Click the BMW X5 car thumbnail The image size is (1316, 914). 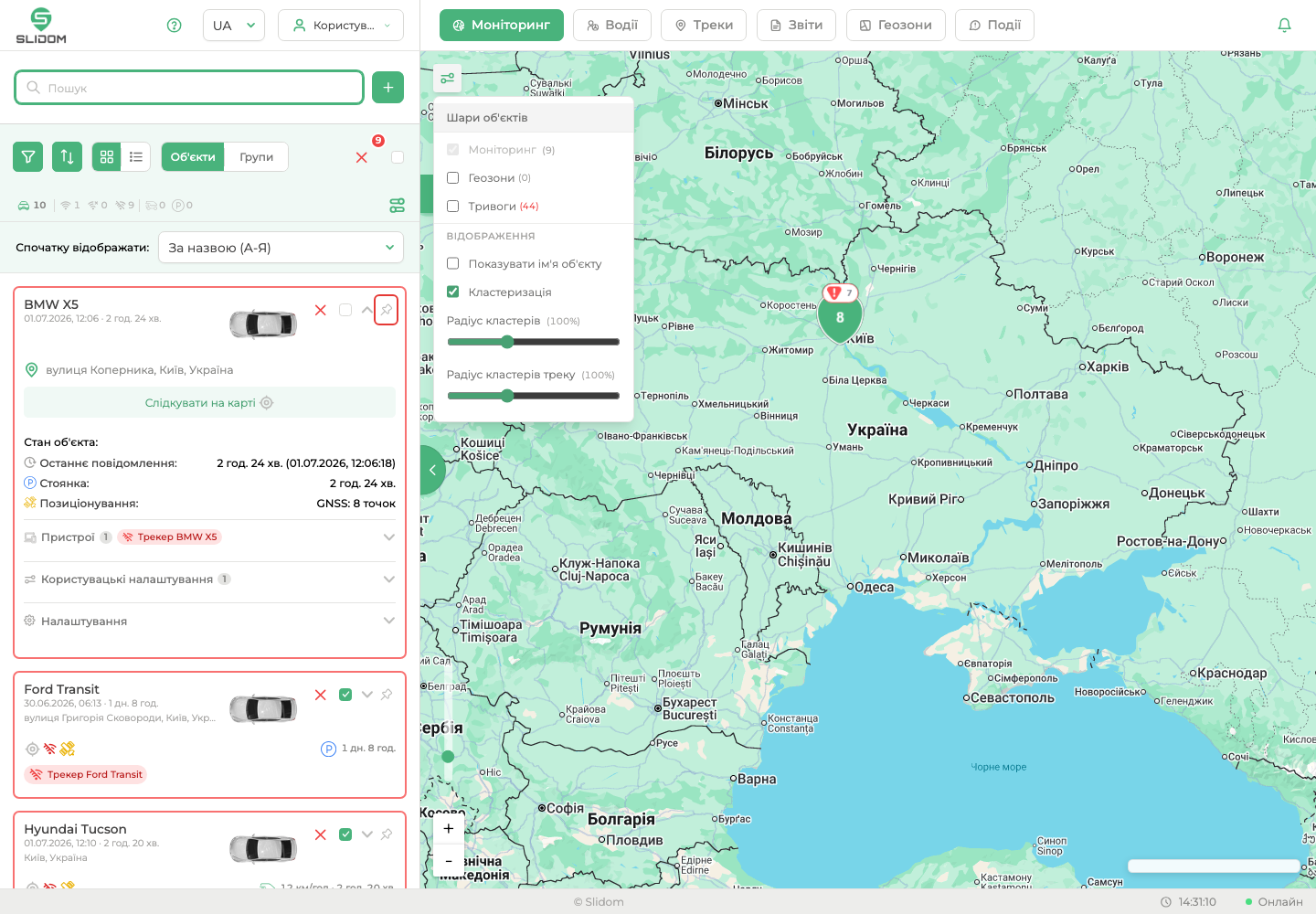[263, 324]
